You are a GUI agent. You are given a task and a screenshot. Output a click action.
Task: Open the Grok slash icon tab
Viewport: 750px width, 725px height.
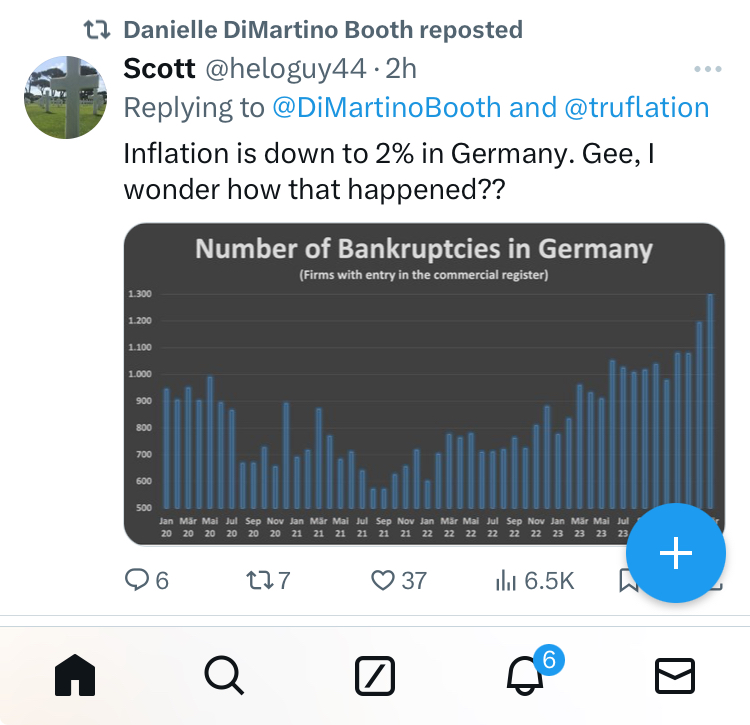tap(375, 677)
